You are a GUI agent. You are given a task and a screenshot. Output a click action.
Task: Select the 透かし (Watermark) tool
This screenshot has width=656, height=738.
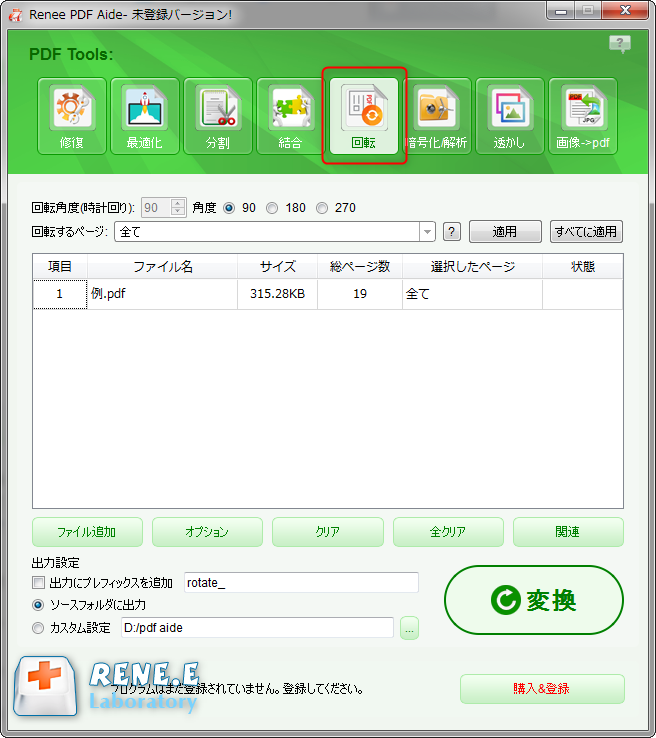(x=510, y=116)
